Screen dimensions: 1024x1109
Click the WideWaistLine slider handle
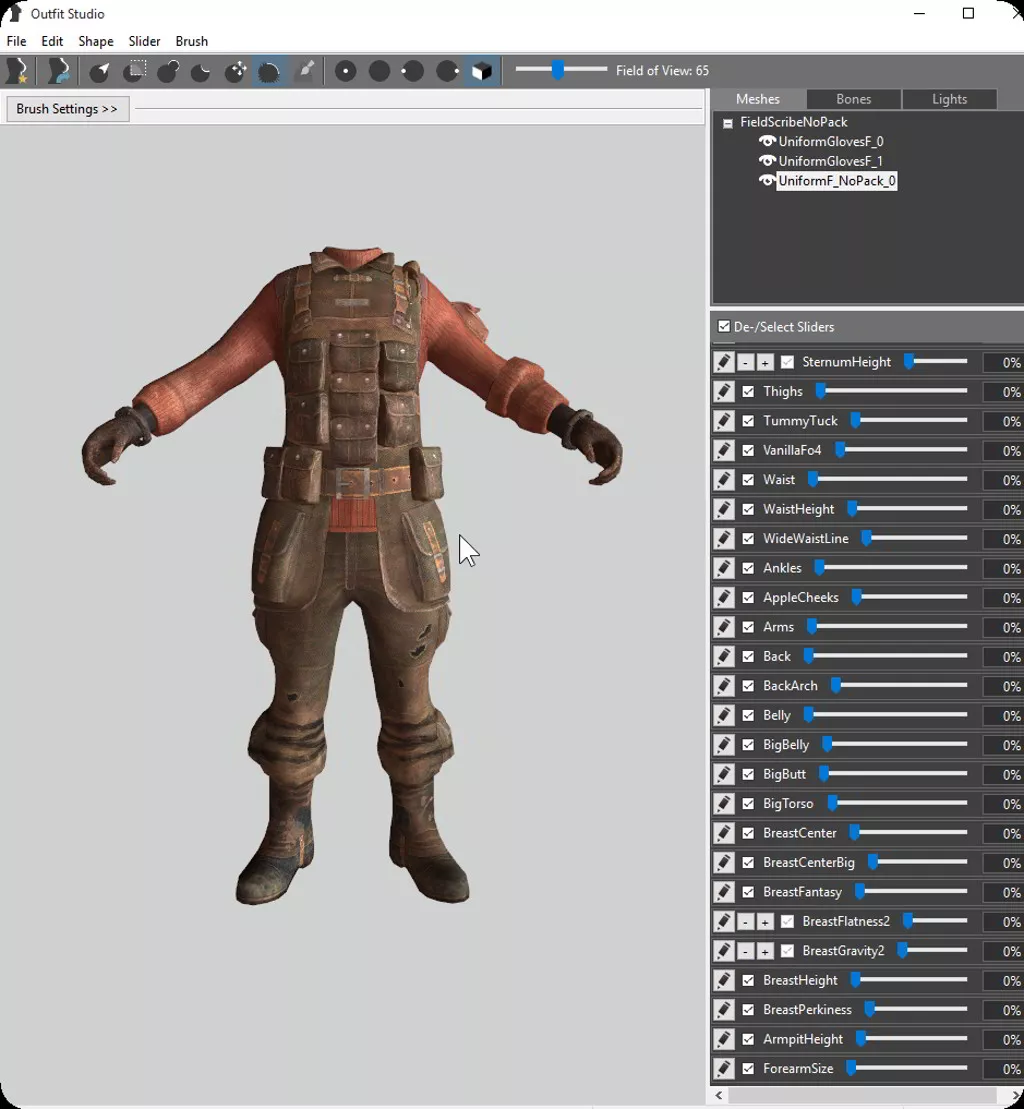[x=866, y=539]
